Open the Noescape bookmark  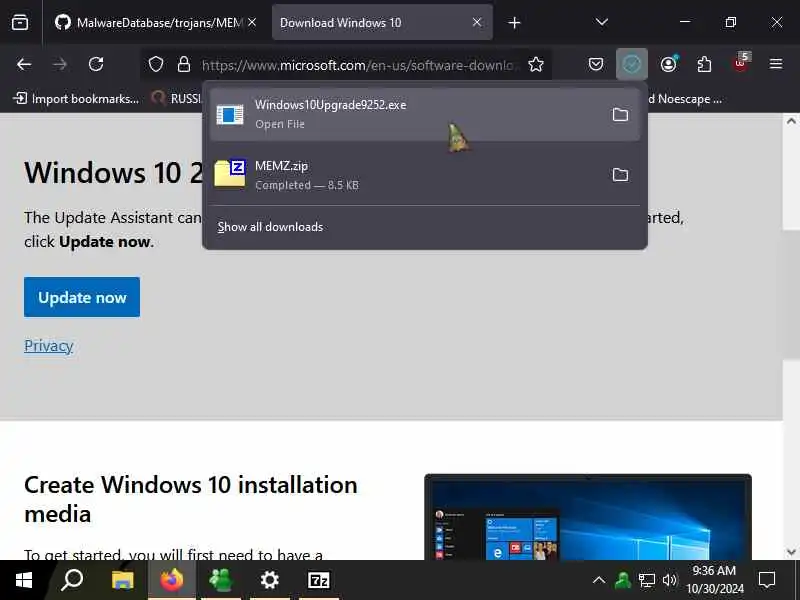(x=685, y=98)
